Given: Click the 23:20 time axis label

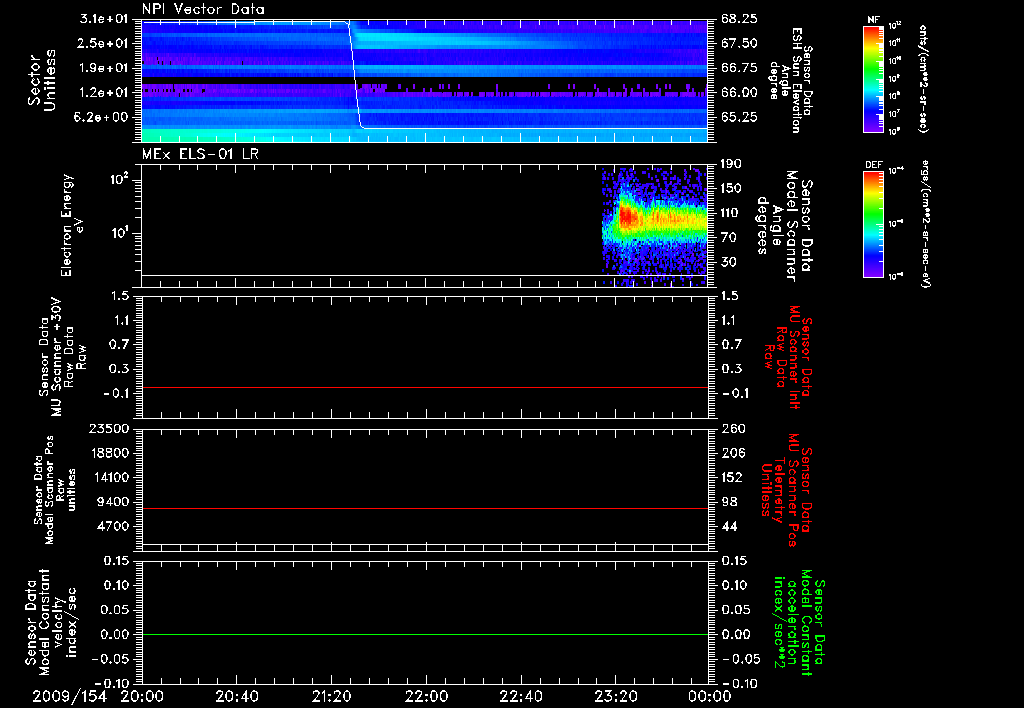Looking at the screenshot, I should point(615,696).
